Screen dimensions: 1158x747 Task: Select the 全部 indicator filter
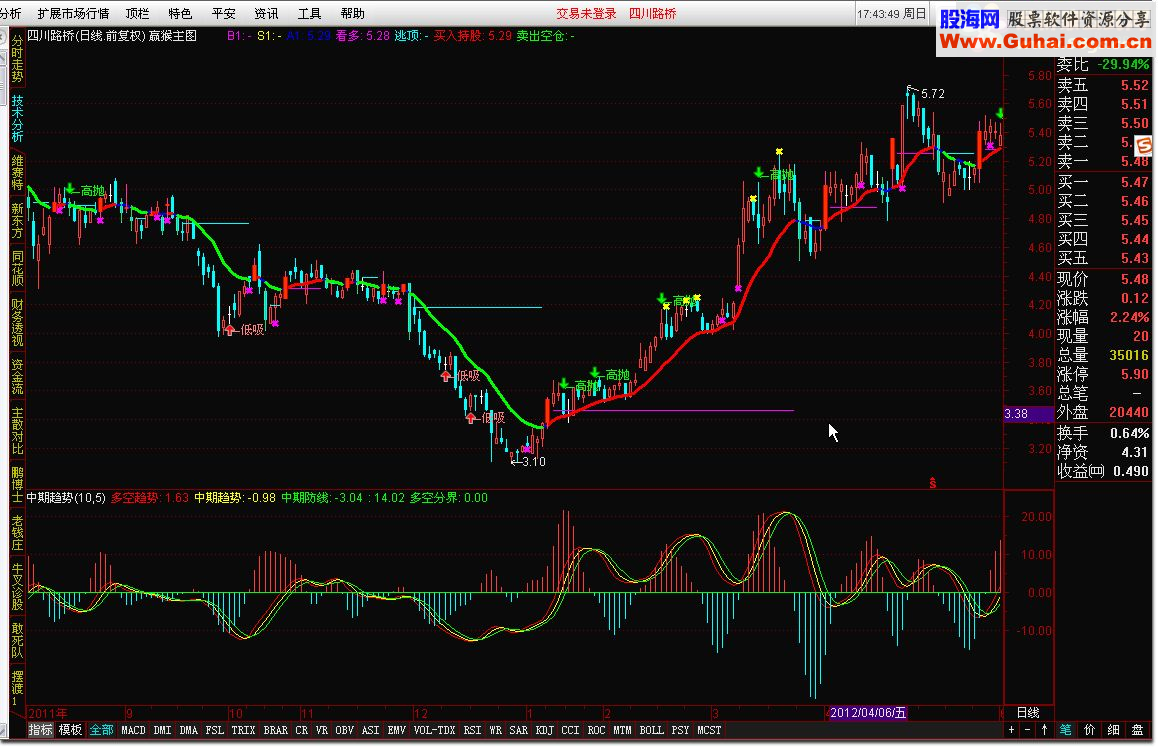pos(101,731)
